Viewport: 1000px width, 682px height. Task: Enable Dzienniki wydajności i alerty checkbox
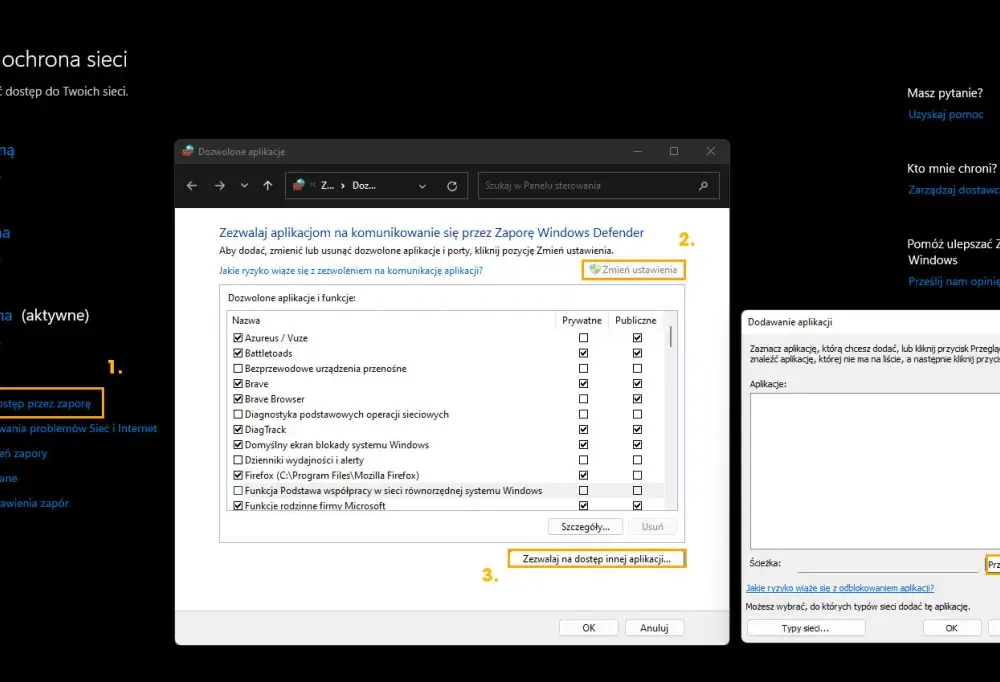(238, 460)
